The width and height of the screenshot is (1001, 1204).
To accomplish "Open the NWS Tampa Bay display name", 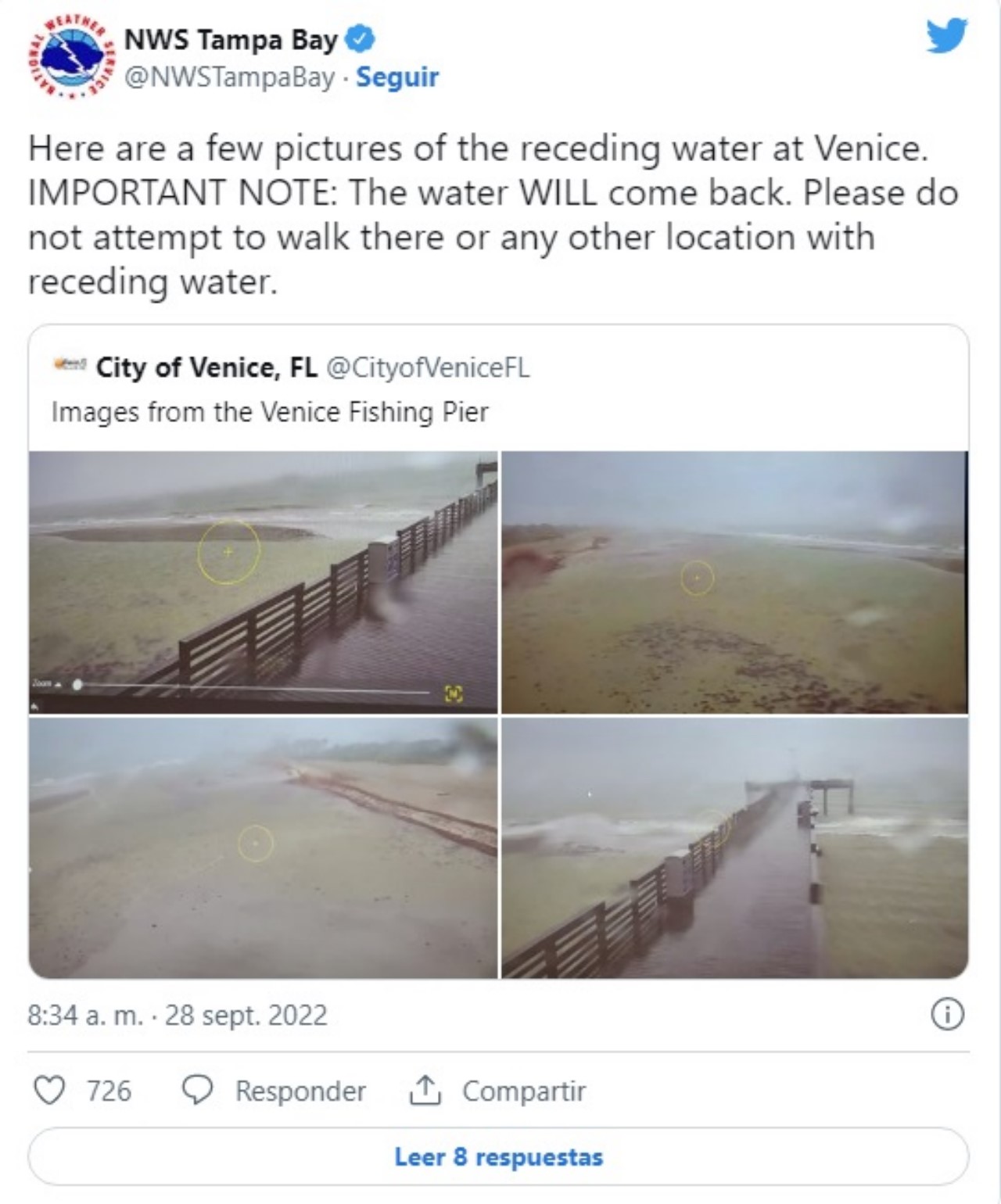I will tap(231, 38).
